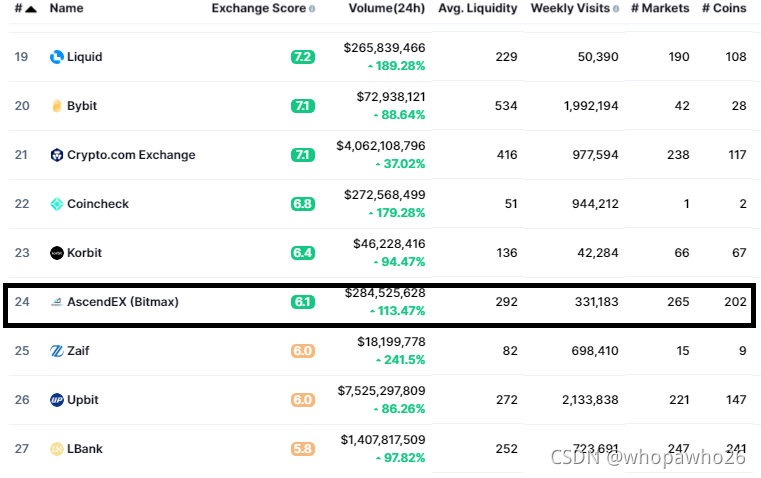761x478 pixels.
Task: Click volume value $18,199,778
Action: pyautogui.click(x=391, y=342)
